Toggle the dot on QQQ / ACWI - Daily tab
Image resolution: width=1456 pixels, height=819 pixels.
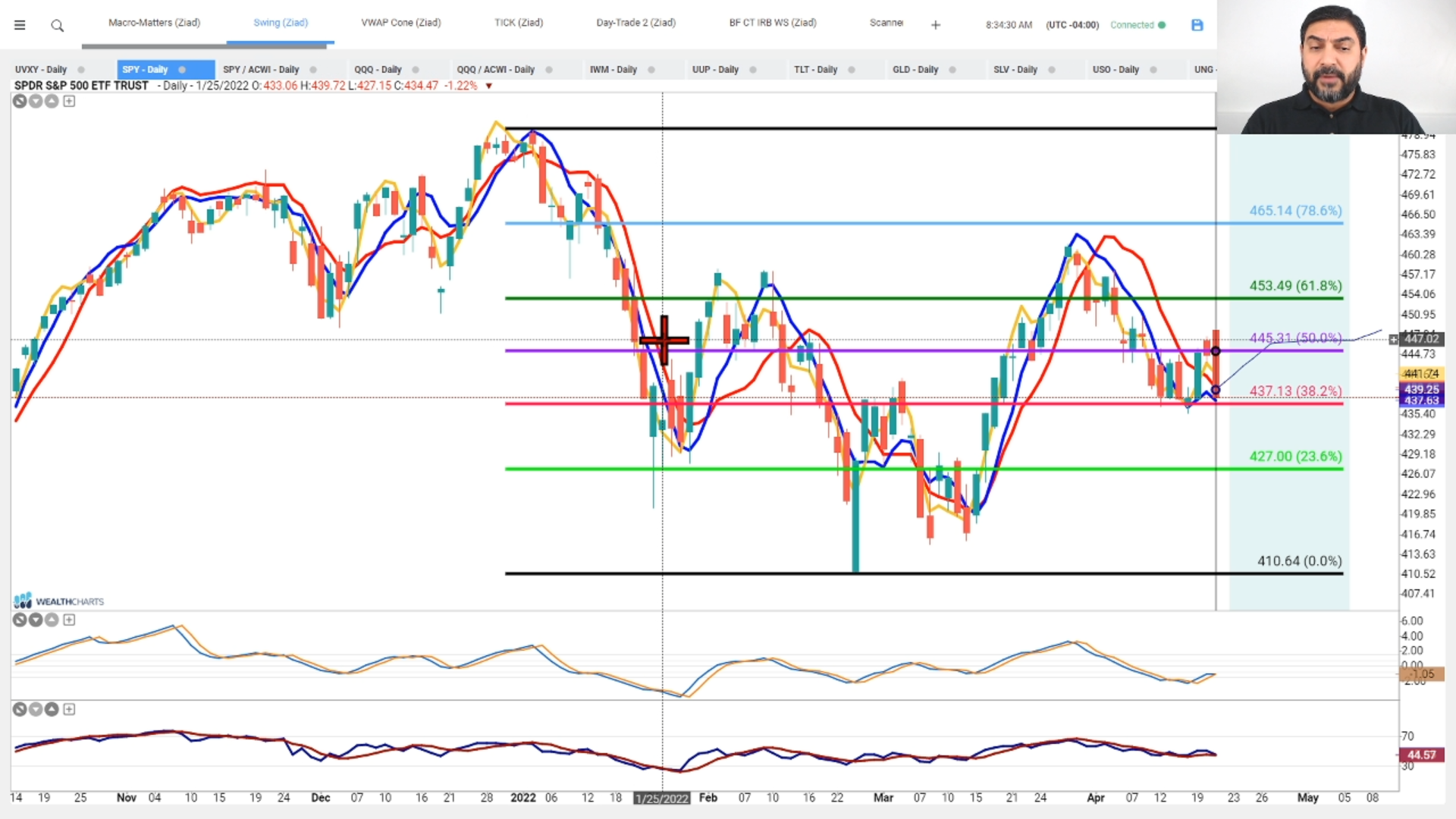click(x=549, y=70)
